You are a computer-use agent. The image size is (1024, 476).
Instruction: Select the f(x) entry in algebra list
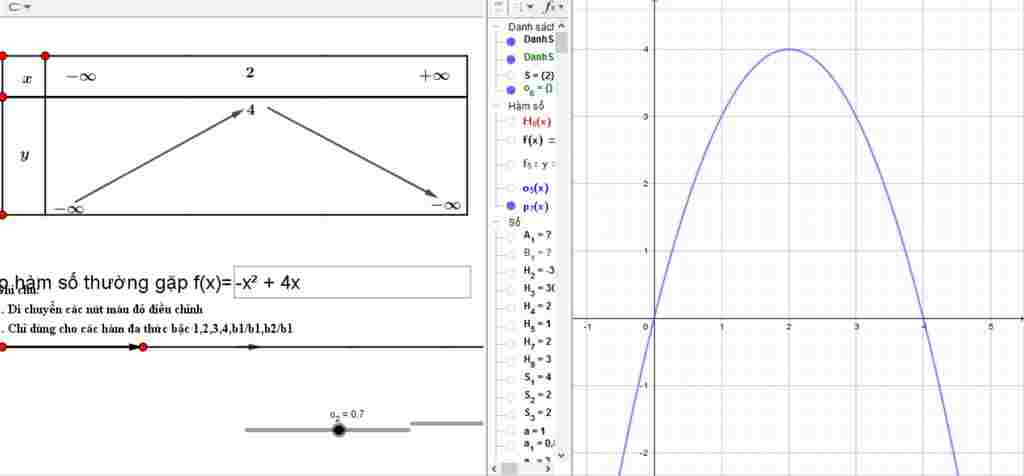(538, 141)
